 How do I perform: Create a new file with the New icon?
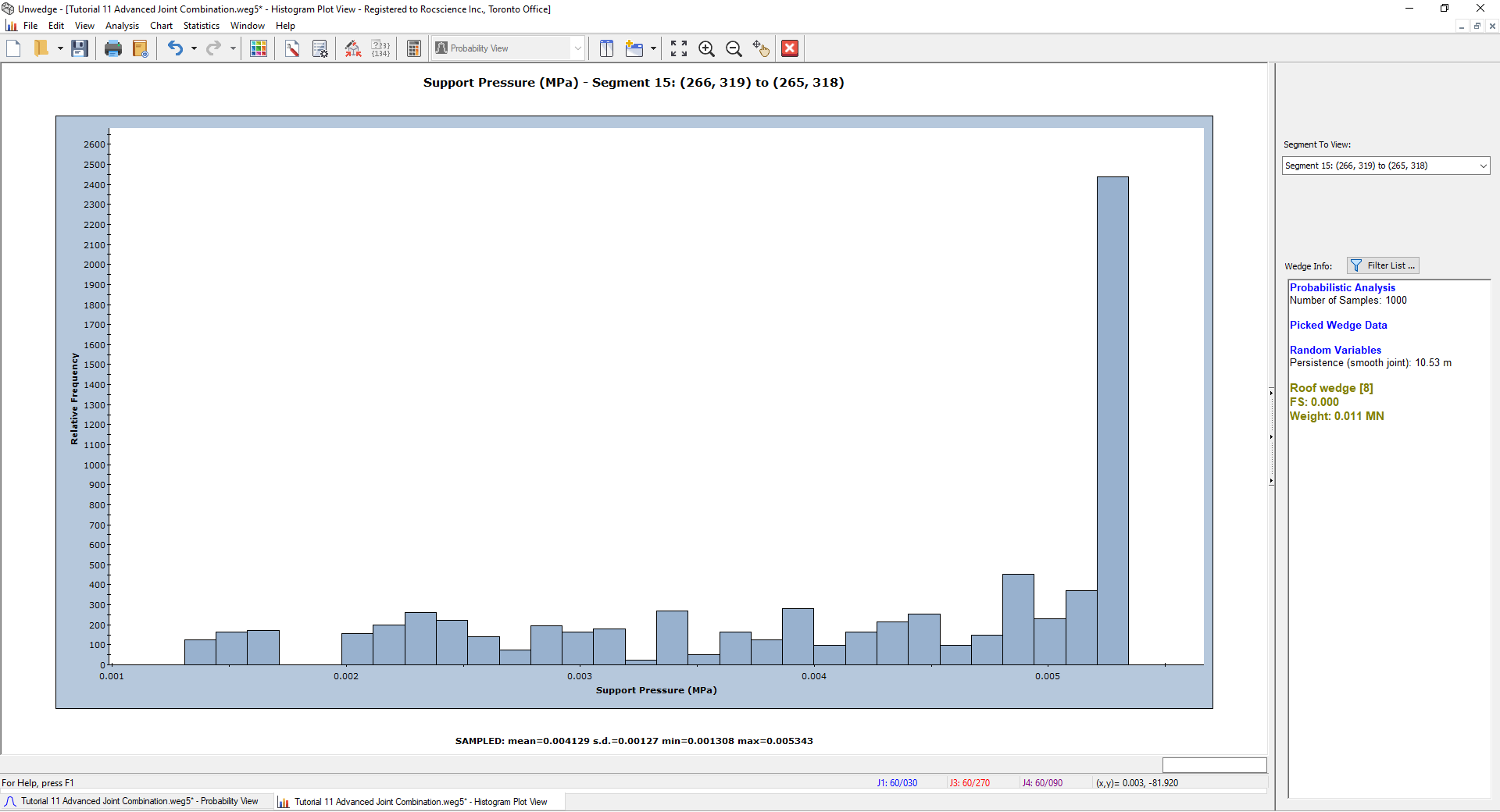click(x=13, y=48)
